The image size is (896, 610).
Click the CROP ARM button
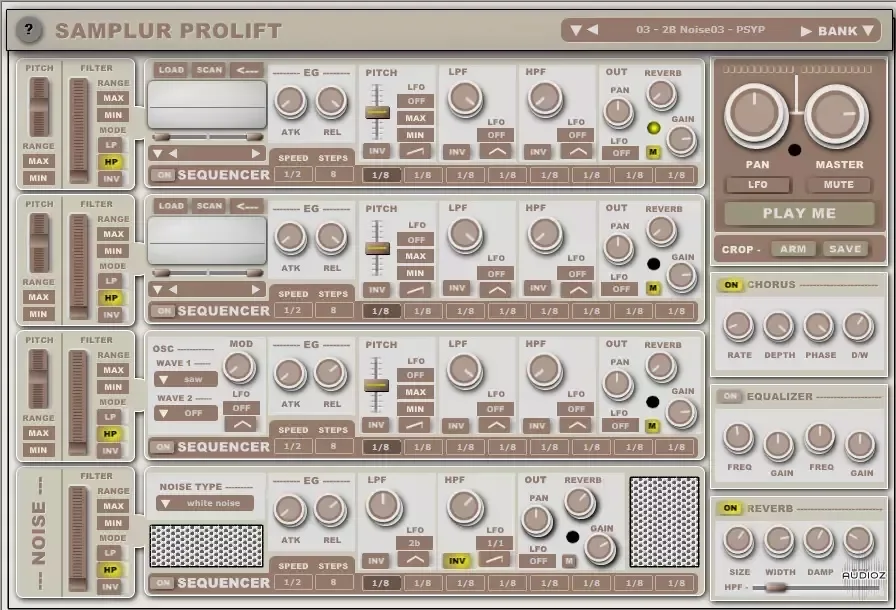click(793, 249)
